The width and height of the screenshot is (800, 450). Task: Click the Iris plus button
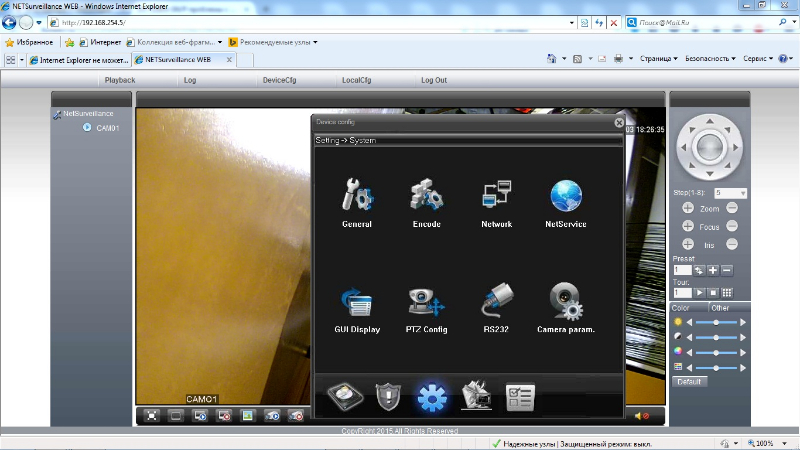(688, 244)
